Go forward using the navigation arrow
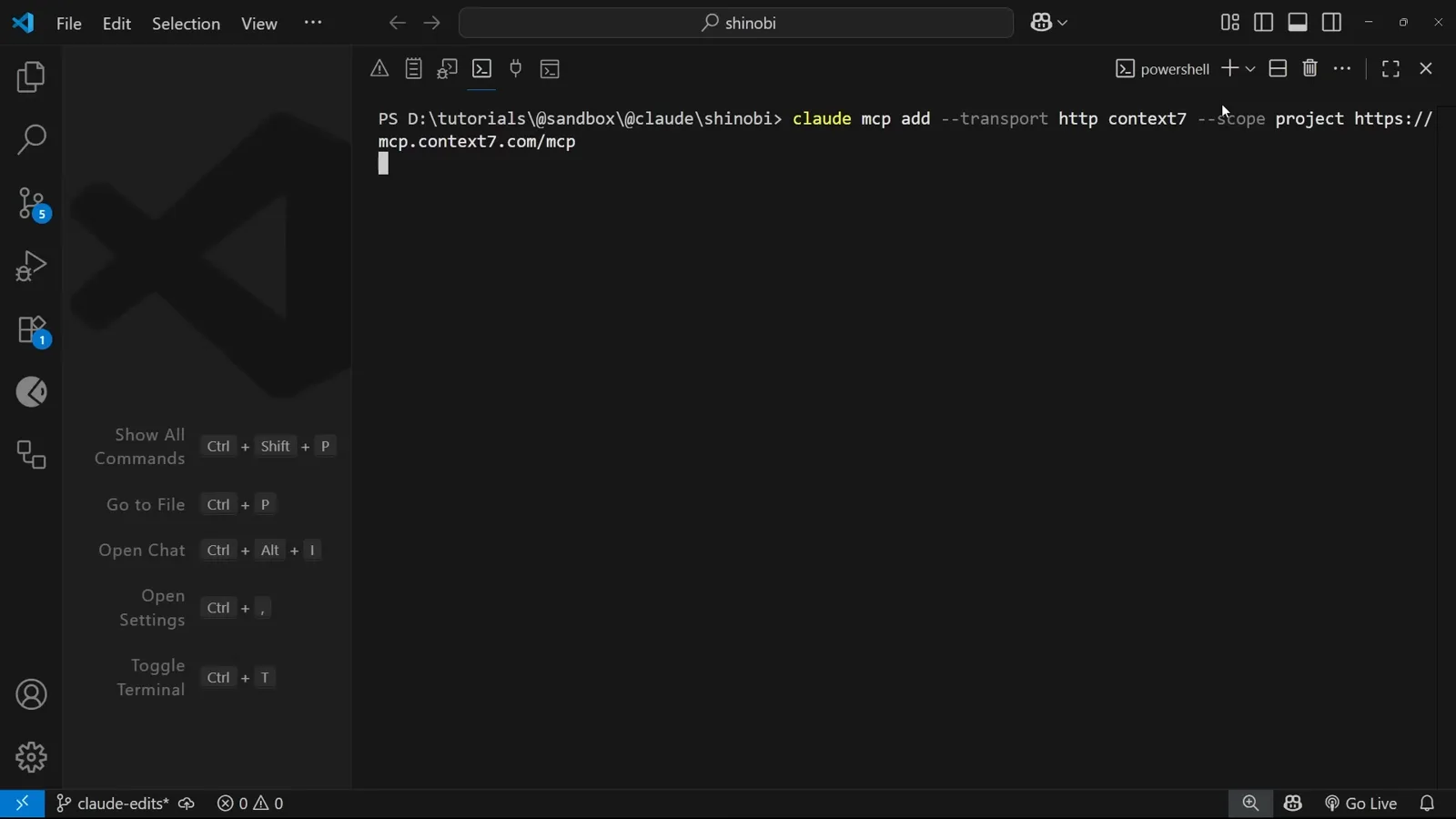Image resolution: width=1456 pixels, height=819 pixels. pos(432,24)
